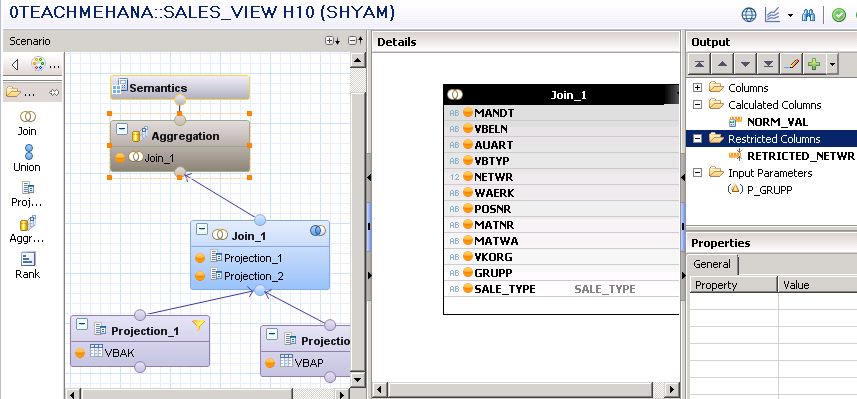Viewport: 857px width, 399px height.
Task: Expand the Columns folder in Output
Action: click(x=697, y=87)
